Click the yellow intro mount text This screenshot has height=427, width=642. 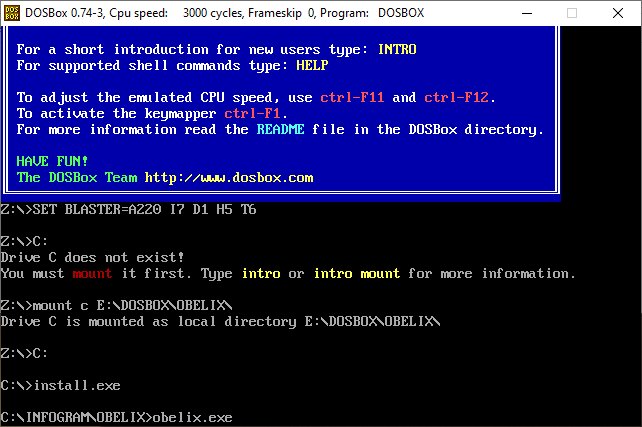point(356,273)
